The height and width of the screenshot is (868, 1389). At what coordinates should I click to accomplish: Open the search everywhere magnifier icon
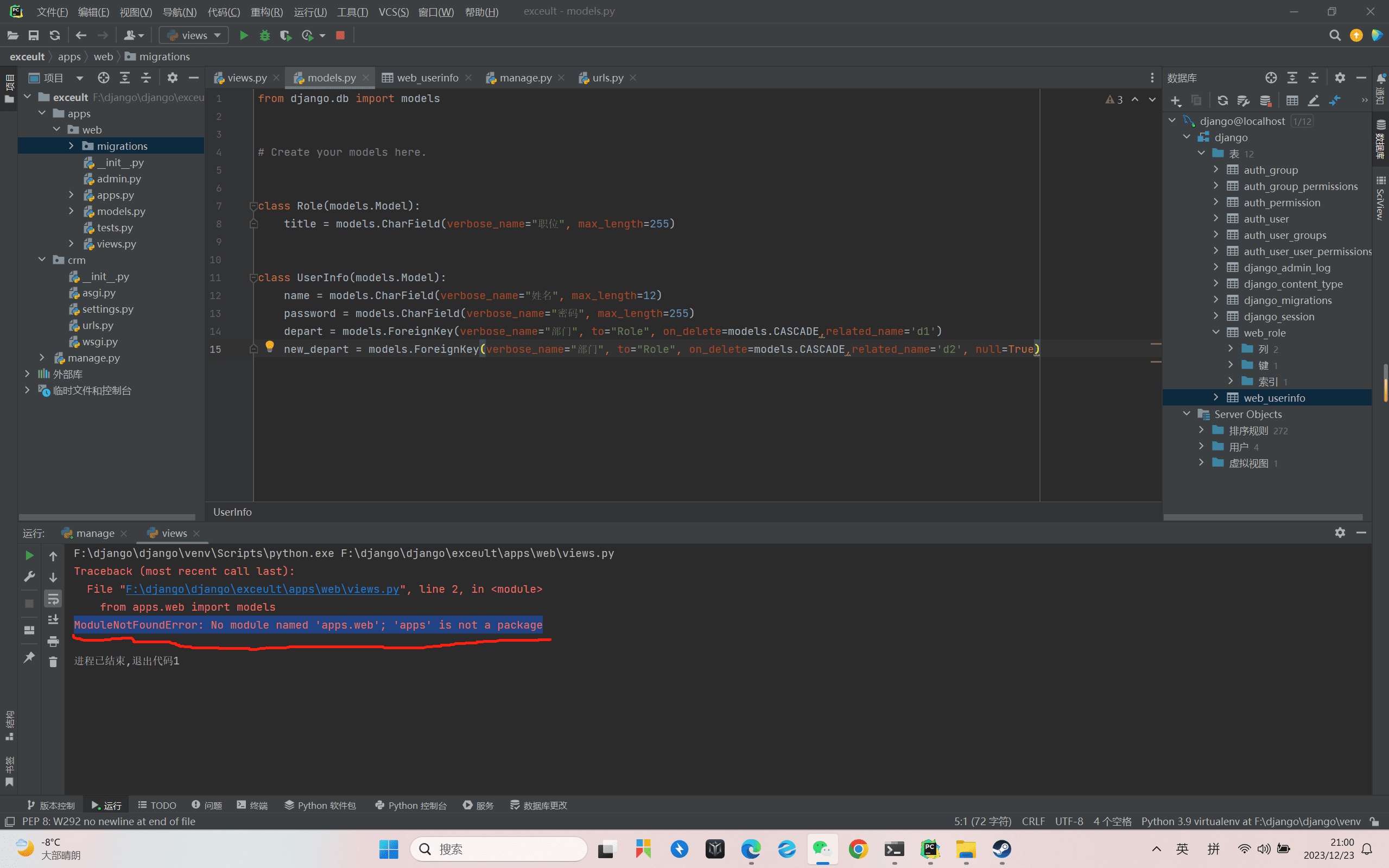point(1335,36)
